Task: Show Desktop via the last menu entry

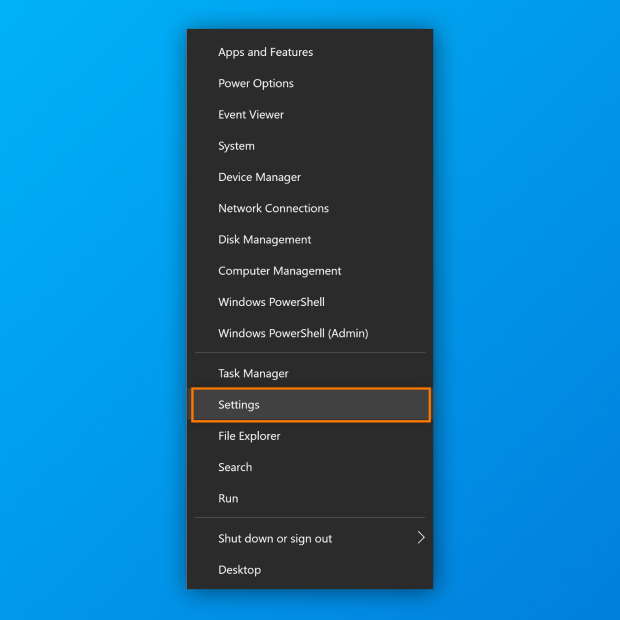Action: click(x=239, y=570)
